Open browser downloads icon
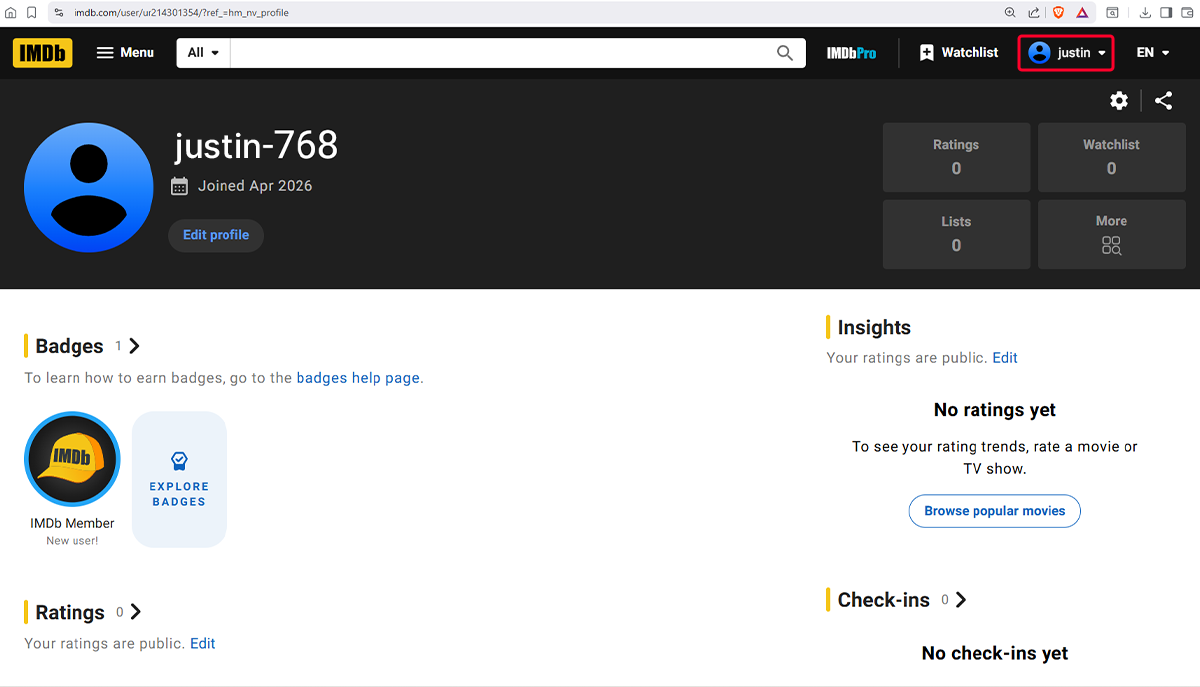1200x687 pixels. [1145, 12]
